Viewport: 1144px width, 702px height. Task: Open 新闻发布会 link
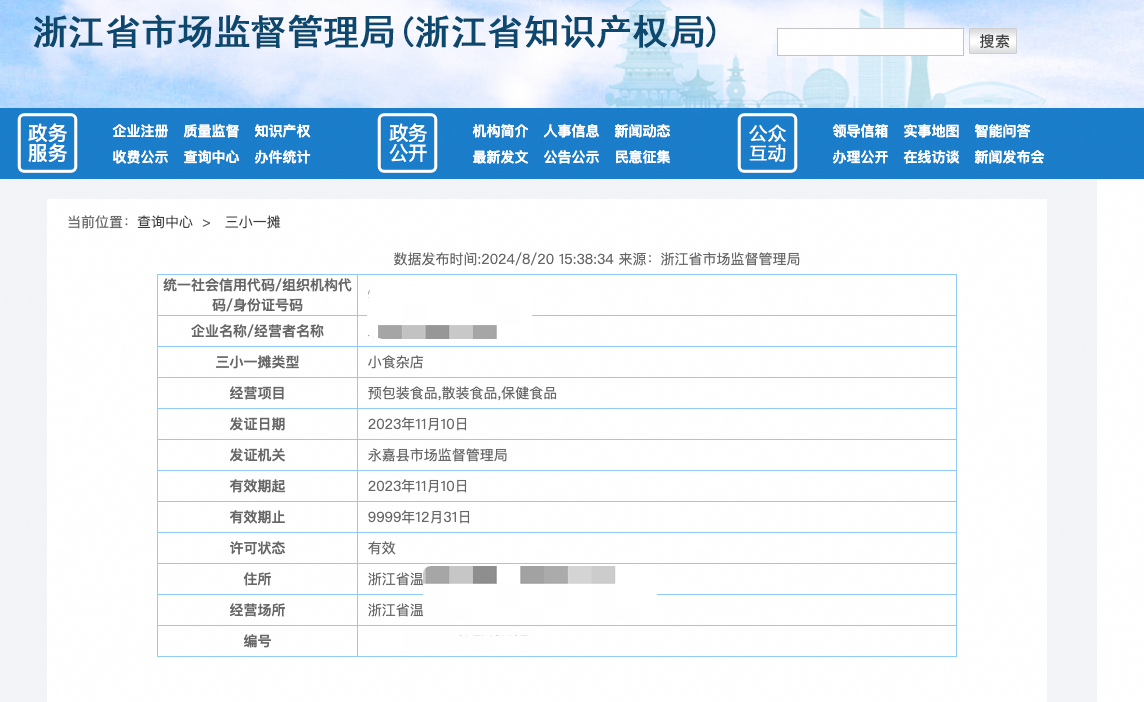(x=1009, y=157)
